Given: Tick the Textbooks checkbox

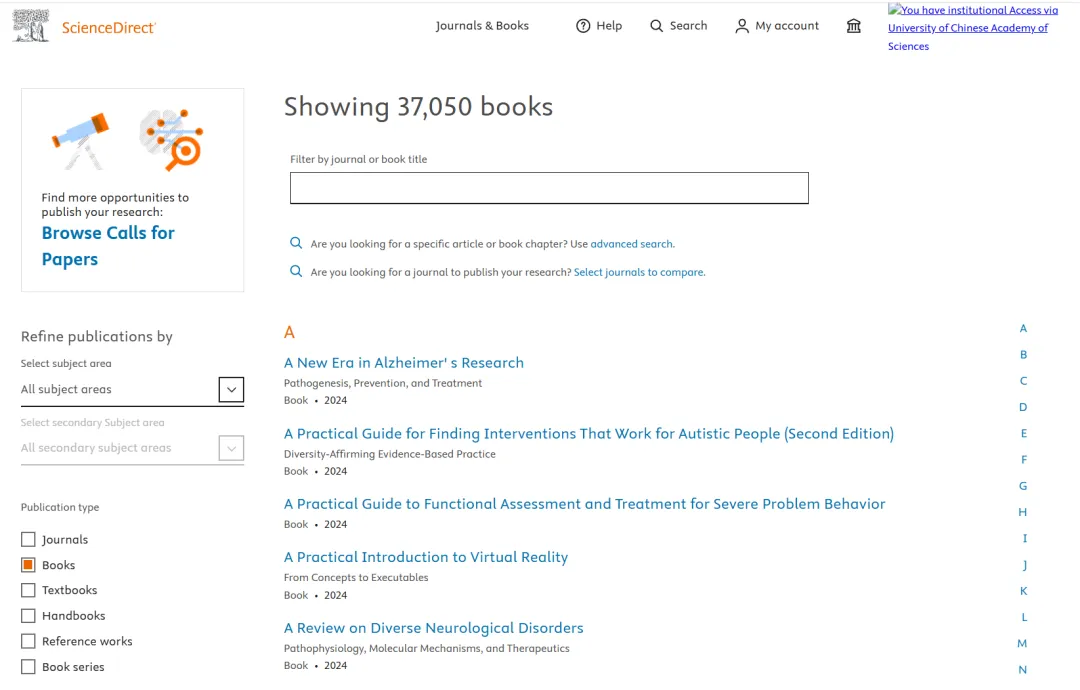Looking at the screenshot, I should (28, 591).
